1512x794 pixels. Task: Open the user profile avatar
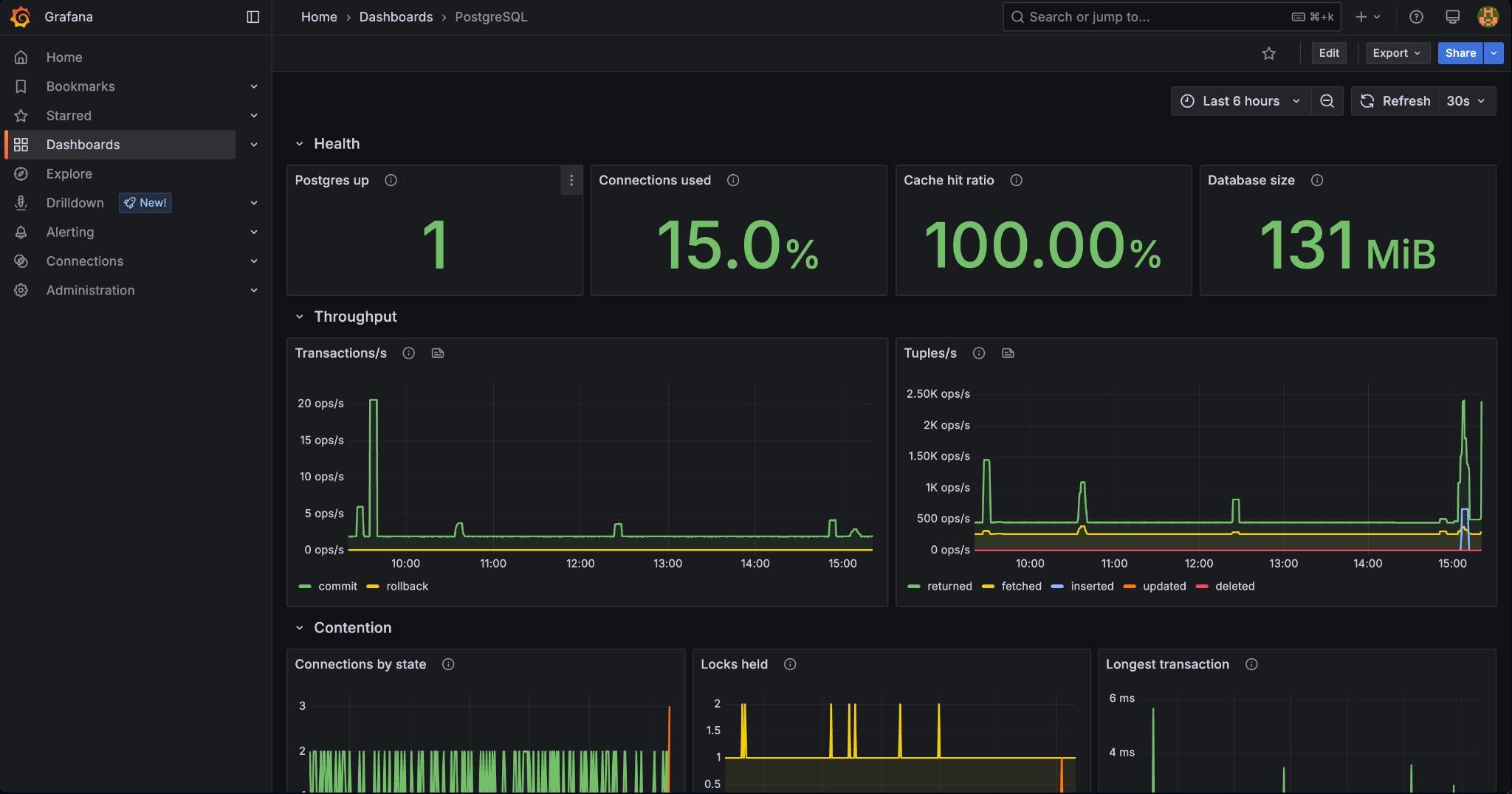(1488, 17)
